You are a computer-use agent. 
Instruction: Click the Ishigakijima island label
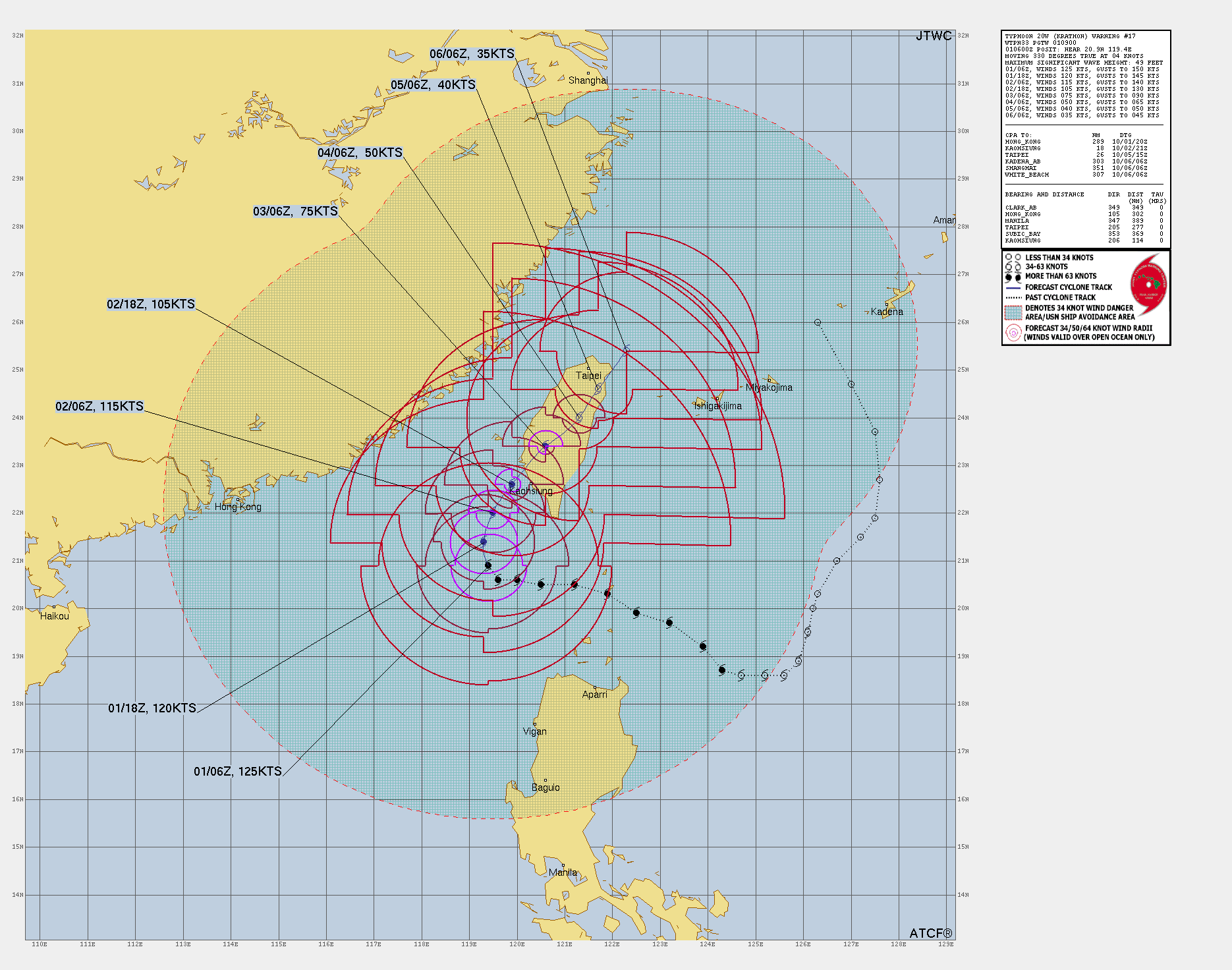(717, 406)
